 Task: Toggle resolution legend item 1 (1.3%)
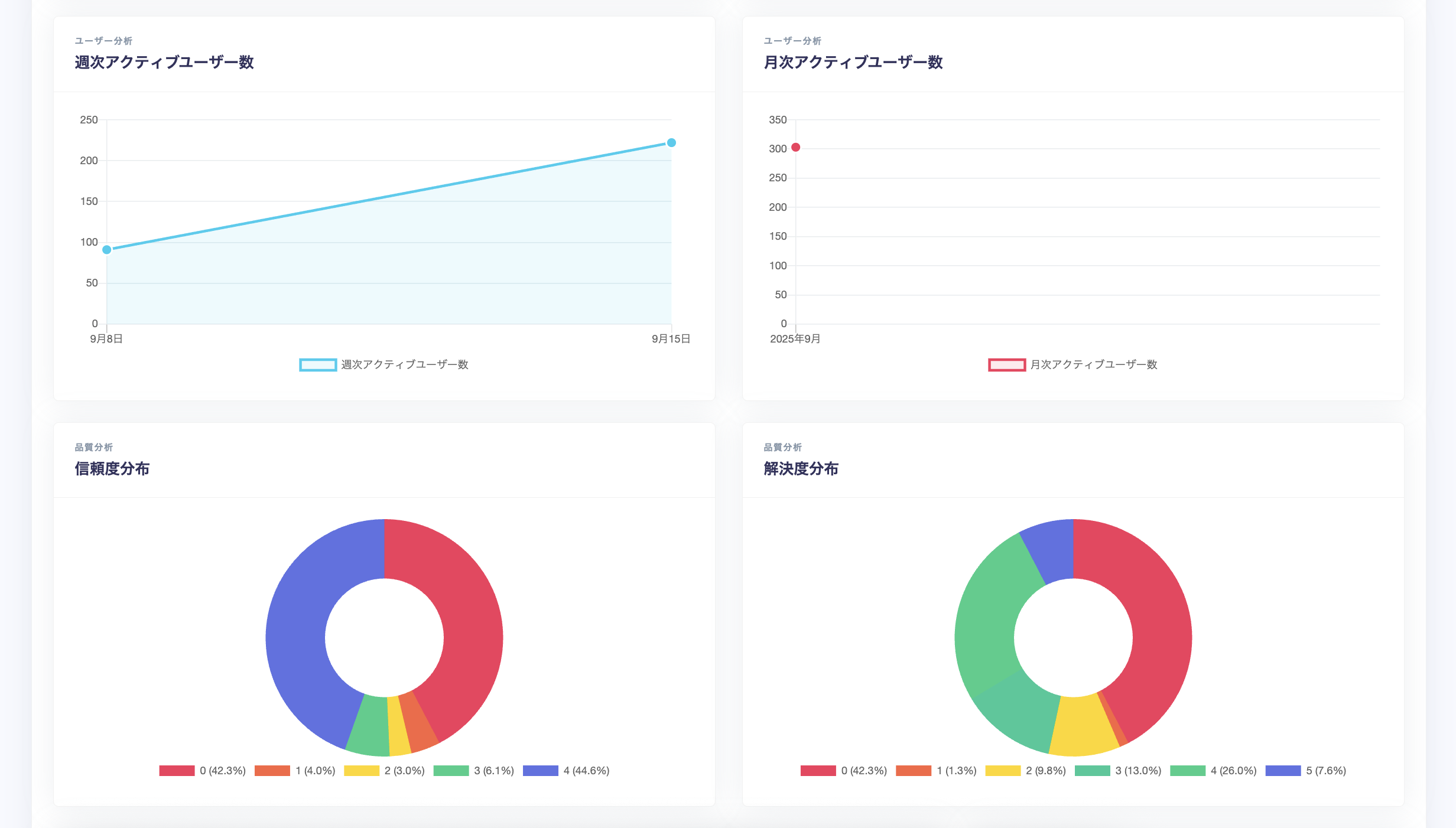coord(914,771)
